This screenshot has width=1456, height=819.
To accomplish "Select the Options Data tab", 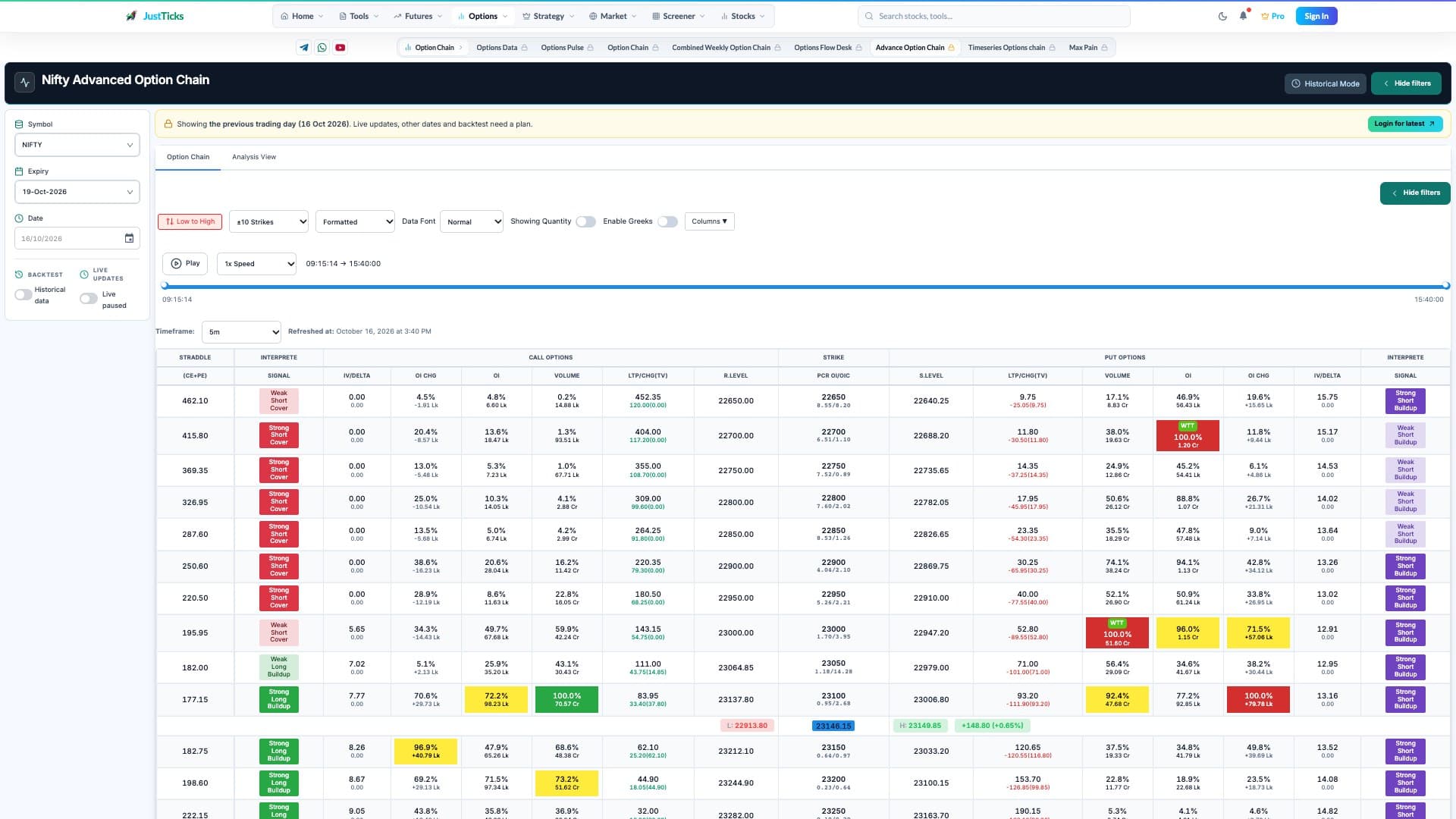I will coord(501,48).
